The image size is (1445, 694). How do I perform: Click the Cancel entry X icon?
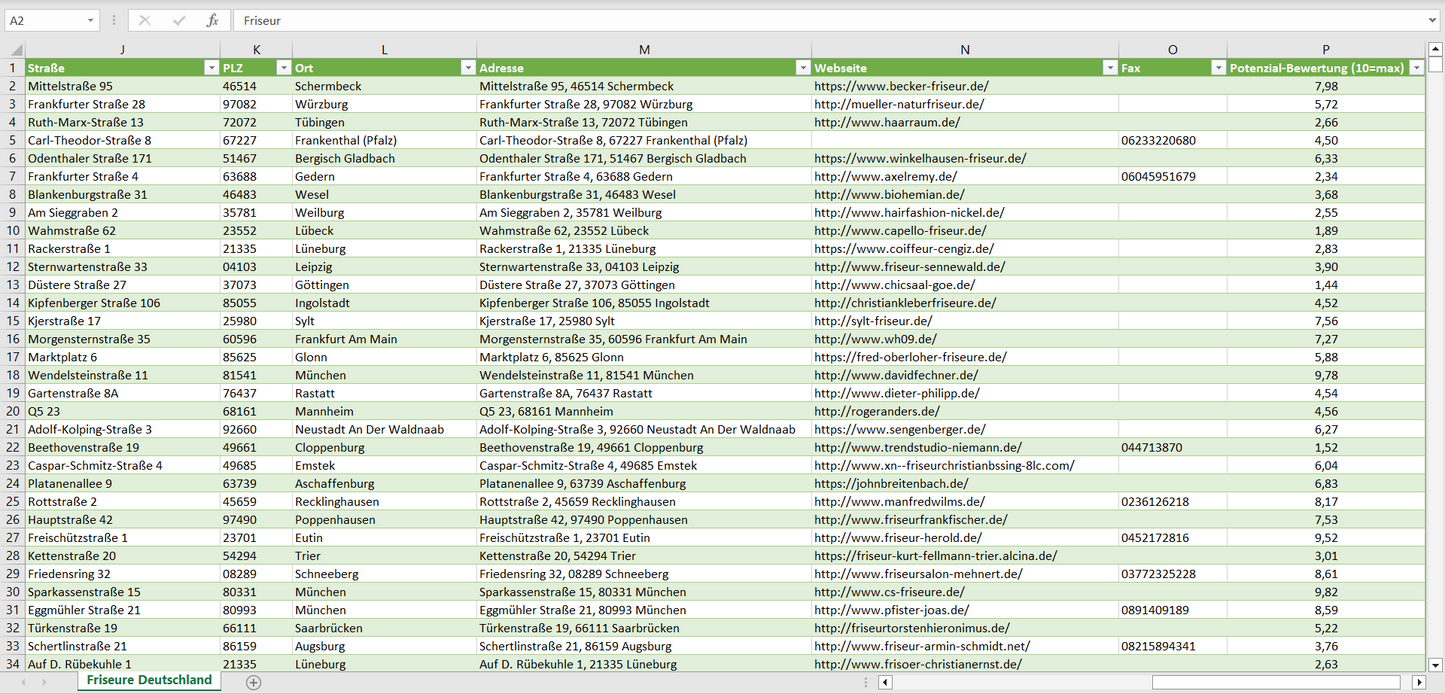(x=145, y=20)
